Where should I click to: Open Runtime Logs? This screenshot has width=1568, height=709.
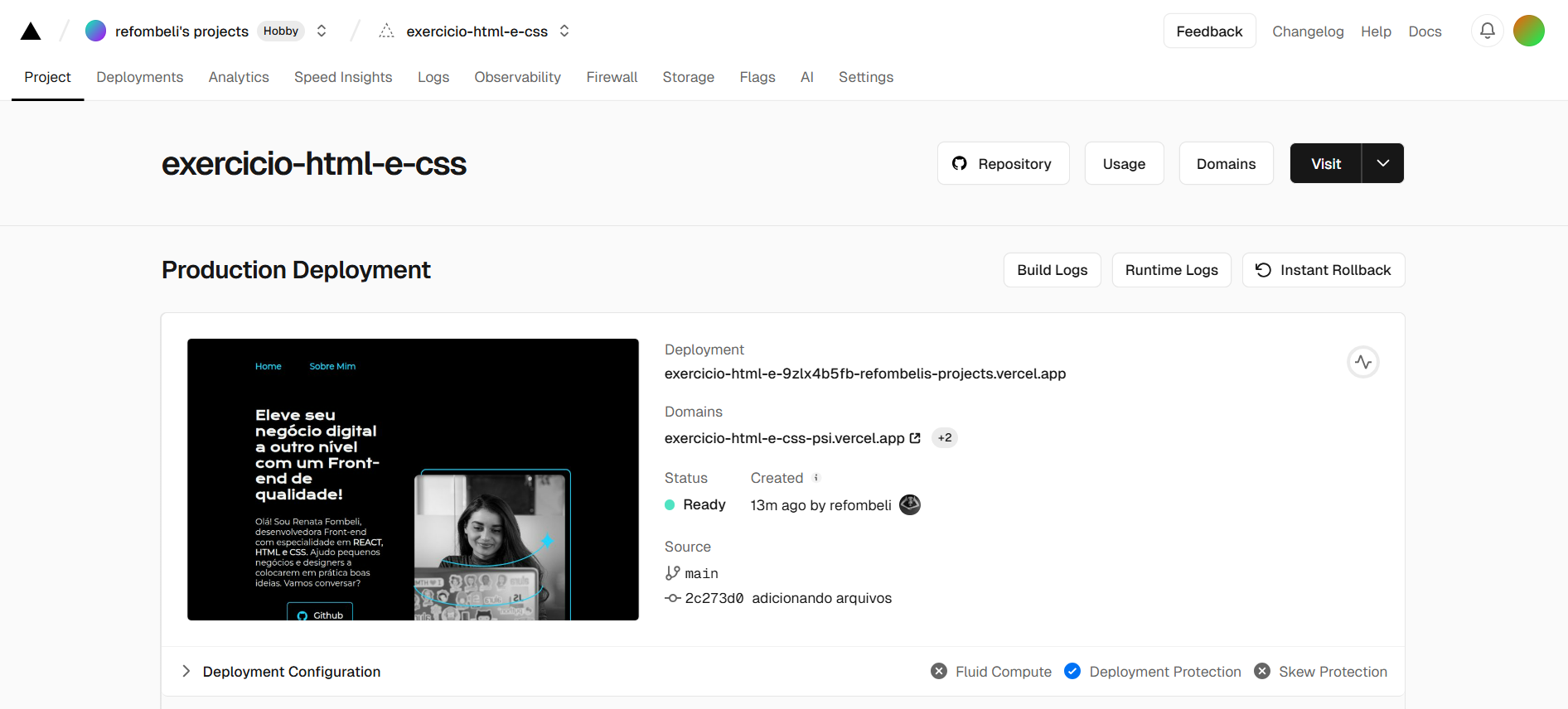(x=1171, y=270)
